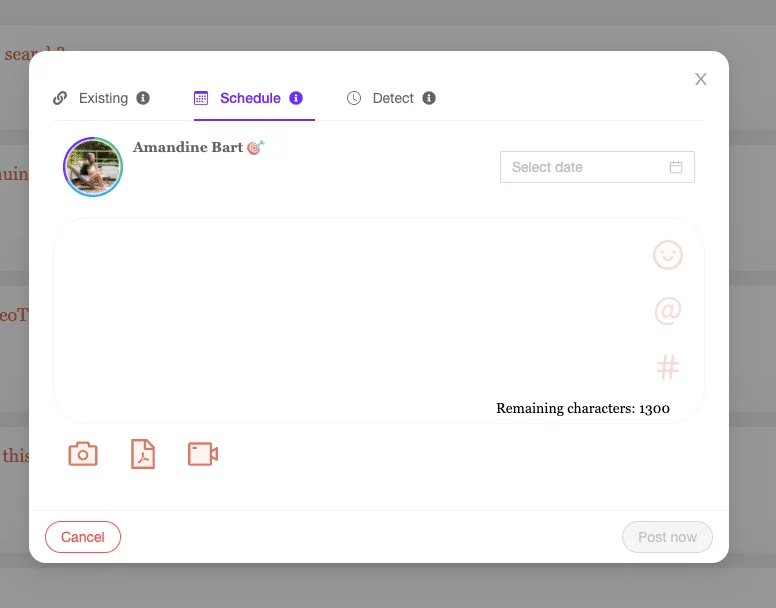The height and width of the screenshot is (608, 776).
Task: Attach a photo with camera icon
Action: point(83,454)
